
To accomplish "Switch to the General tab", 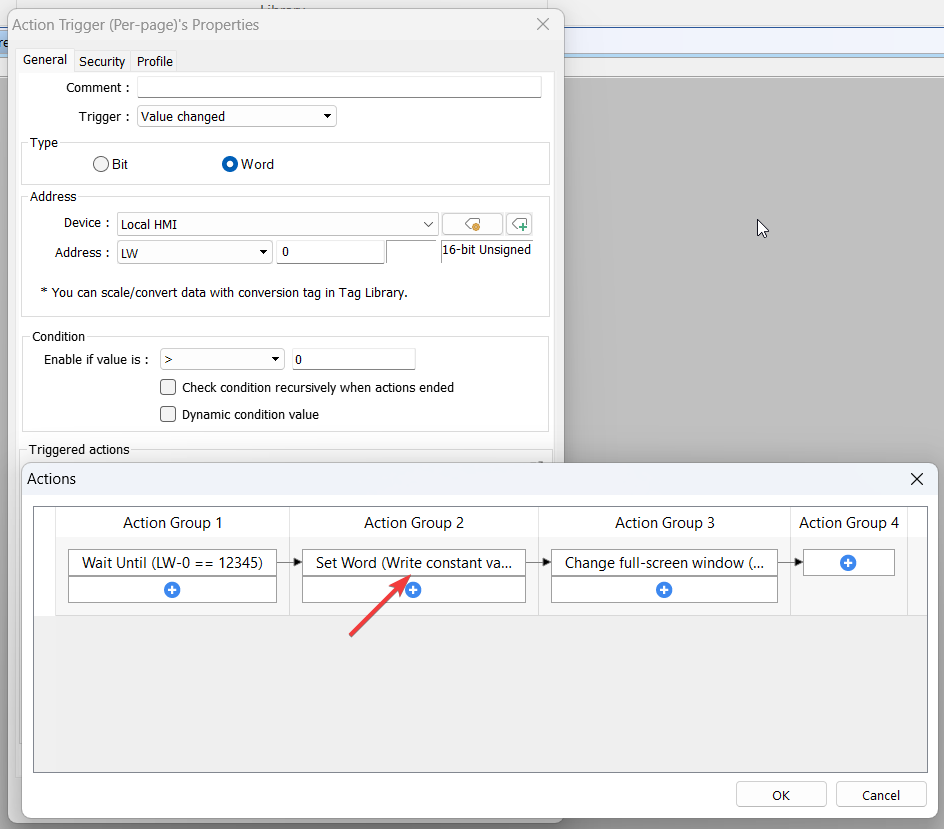I will pyautogui.click(x=45, y=60).
